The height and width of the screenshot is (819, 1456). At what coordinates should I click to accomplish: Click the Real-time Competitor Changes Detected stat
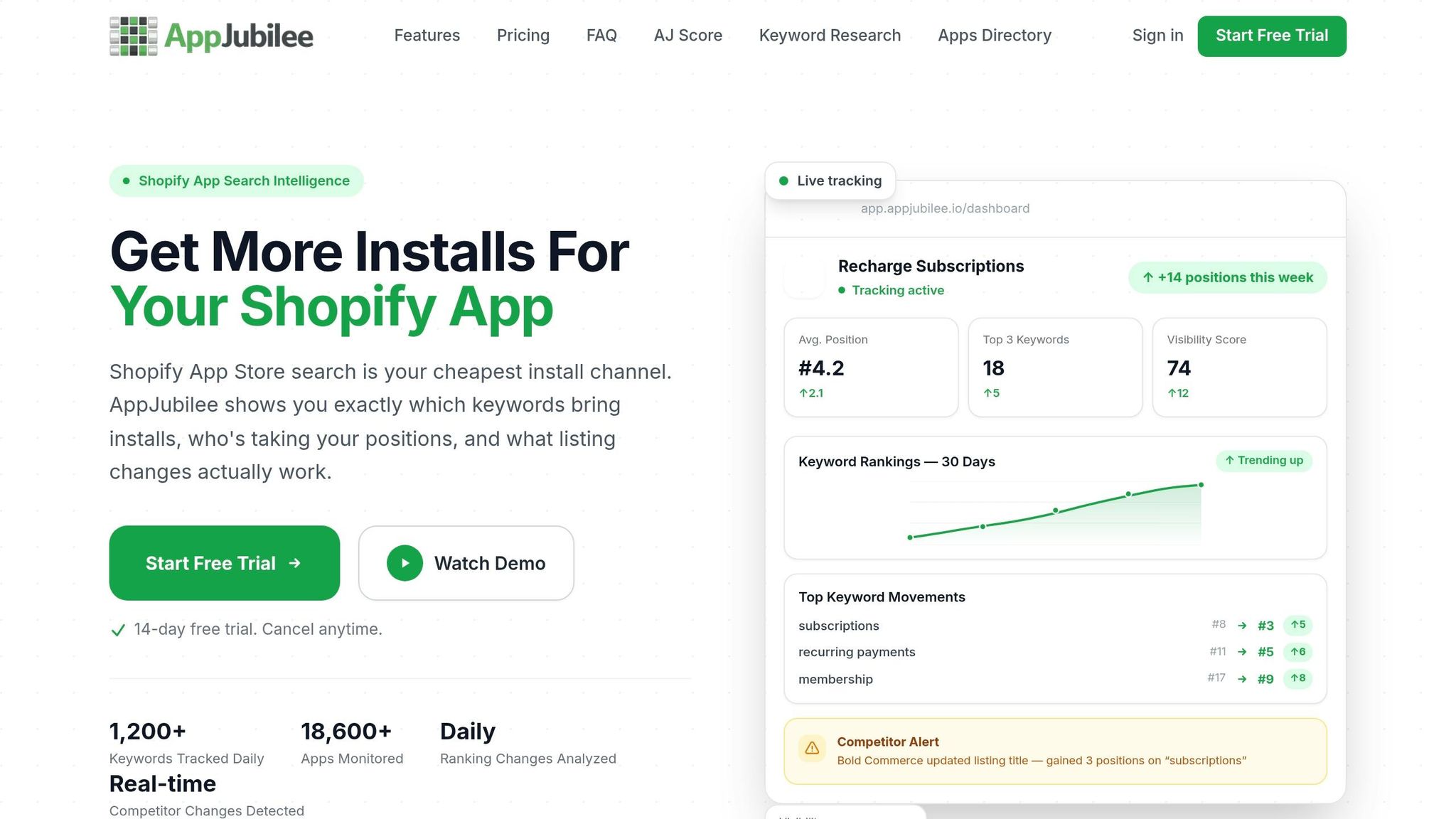(206, 795)
